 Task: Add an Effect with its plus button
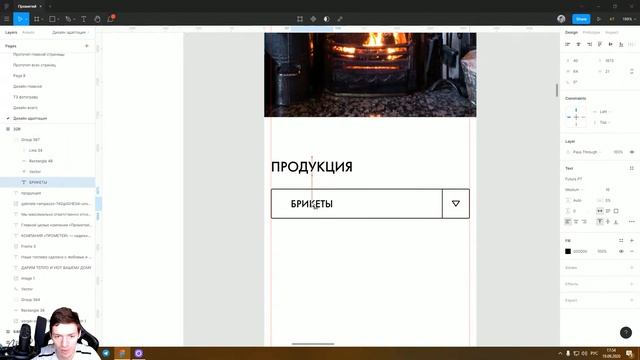[x=632, y=284]
